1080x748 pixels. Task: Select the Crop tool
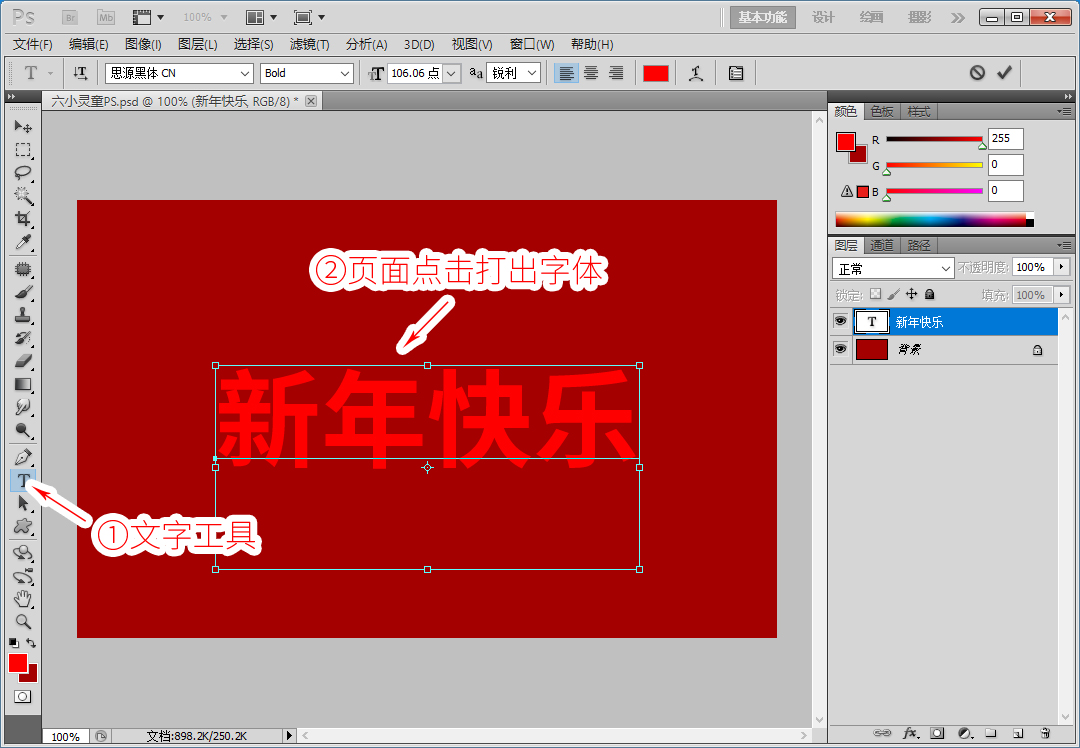23,219
